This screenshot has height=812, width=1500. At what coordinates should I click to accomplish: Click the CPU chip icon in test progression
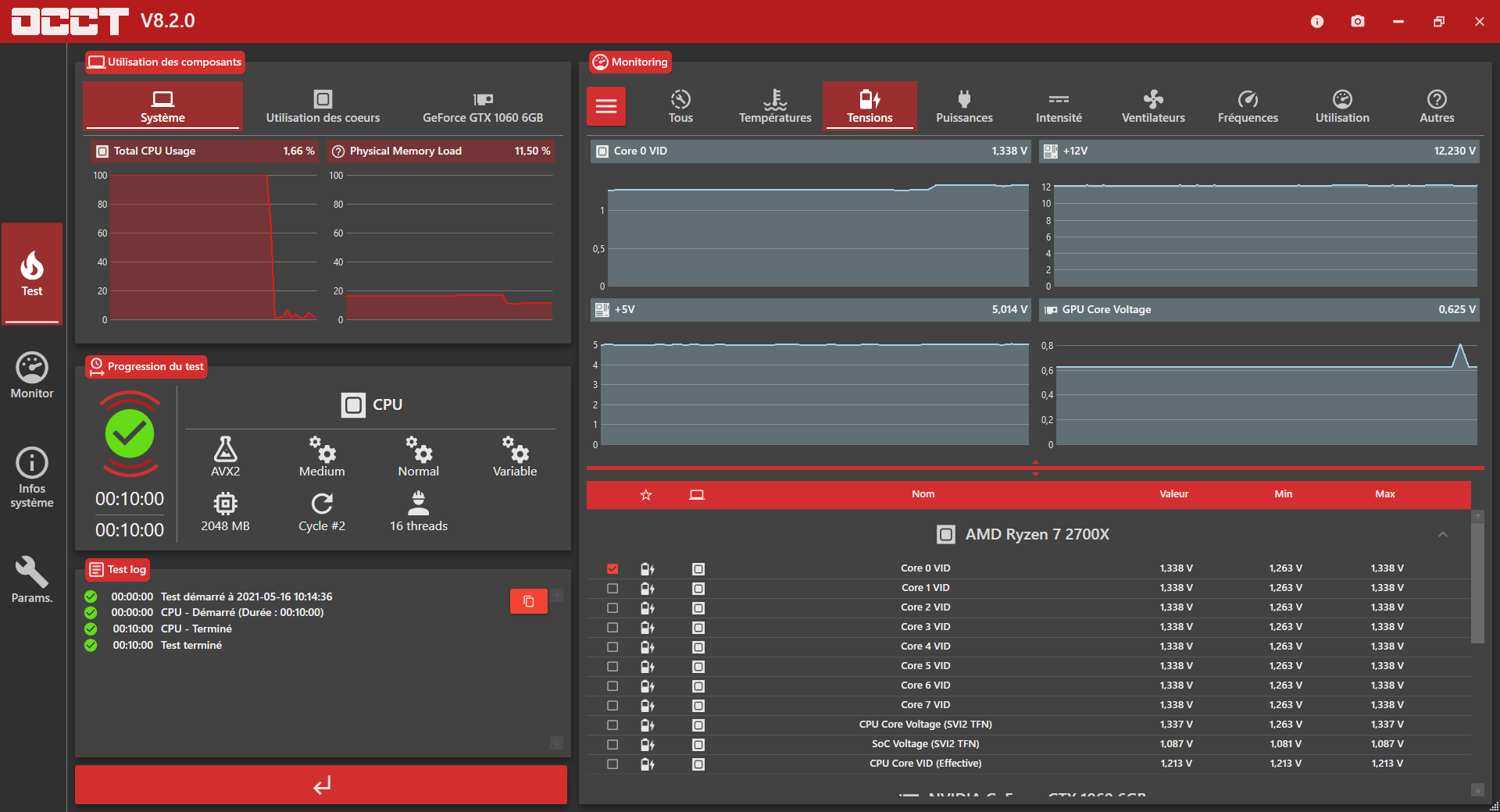point(353,404)
